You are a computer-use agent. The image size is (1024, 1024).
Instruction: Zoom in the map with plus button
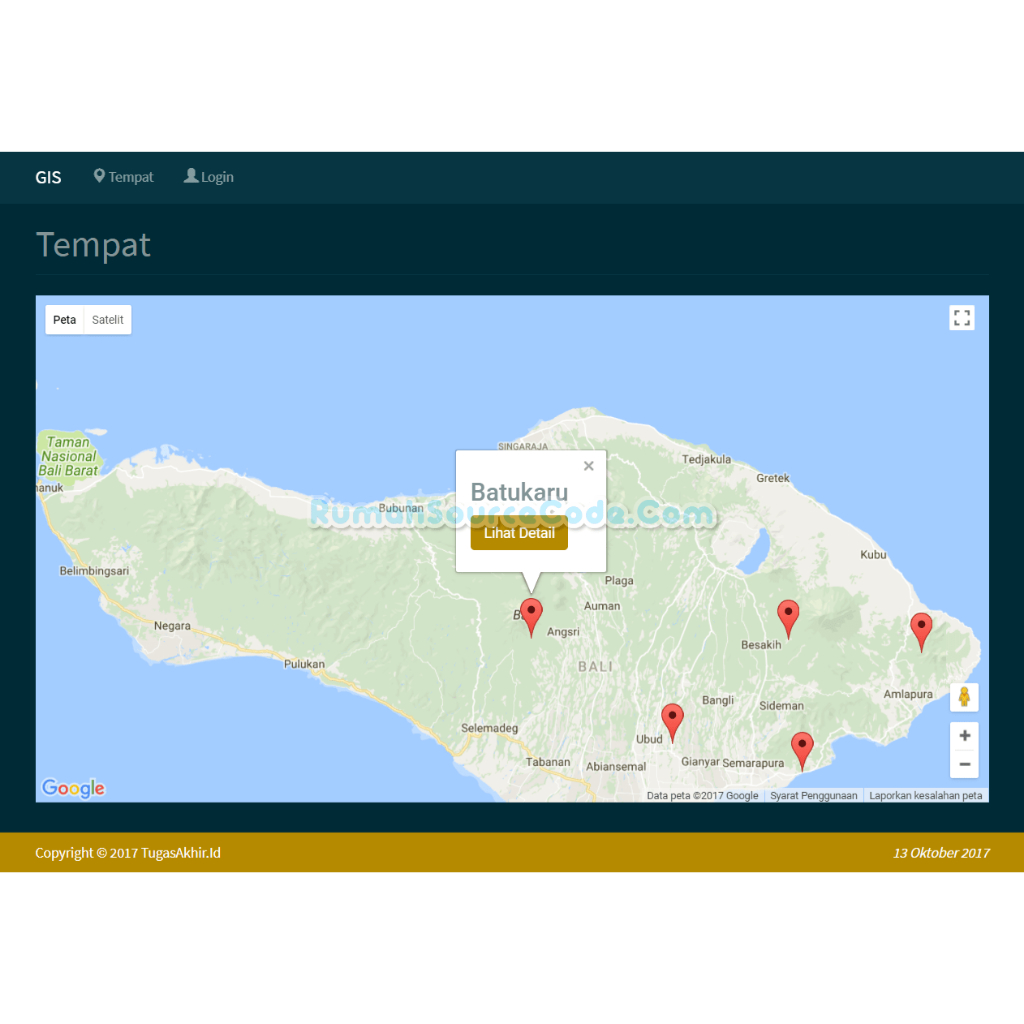point(965,736)
